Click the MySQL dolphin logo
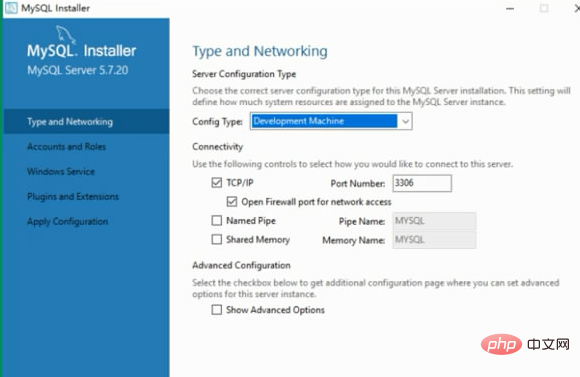Viewport: 580px width, 377px height. coord(66,35)
